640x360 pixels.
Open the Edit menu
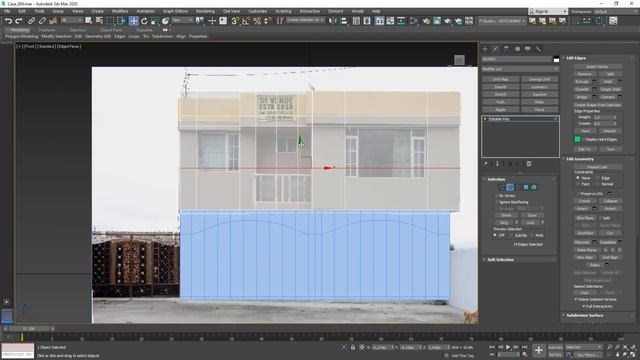click(x=22, y=11)
